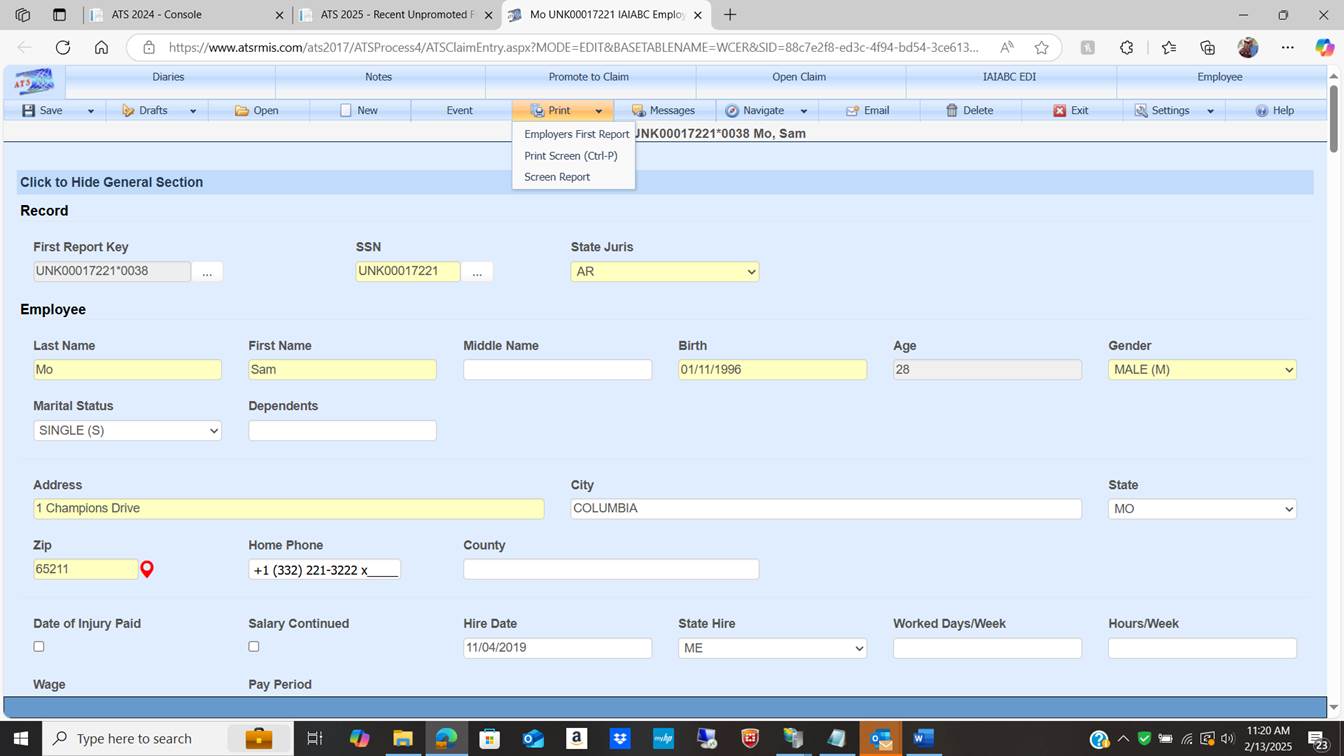Click the red map pin beside Zip
This screenshot has height=756, width=1344.
[x=147, y=570]
